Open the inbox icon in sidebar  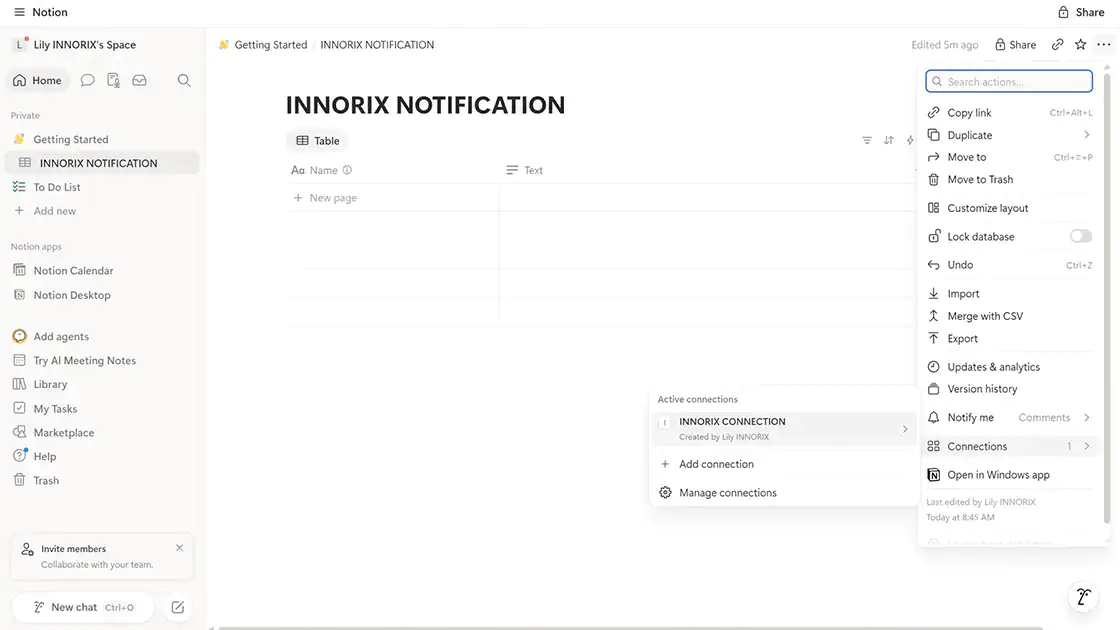tap(139, 80)
